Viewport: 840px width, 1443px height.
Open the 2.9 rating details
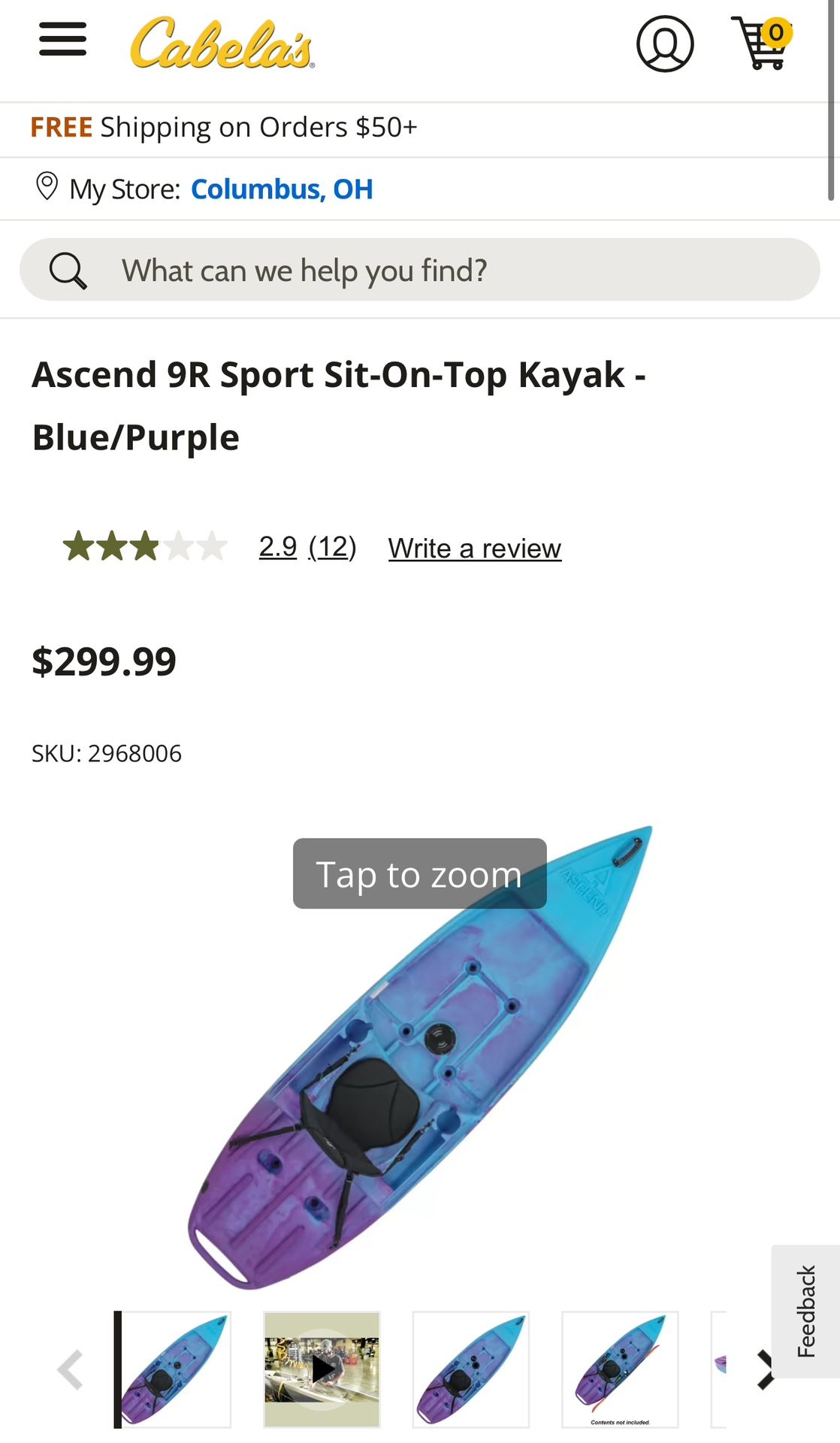[x=278, y=547]
